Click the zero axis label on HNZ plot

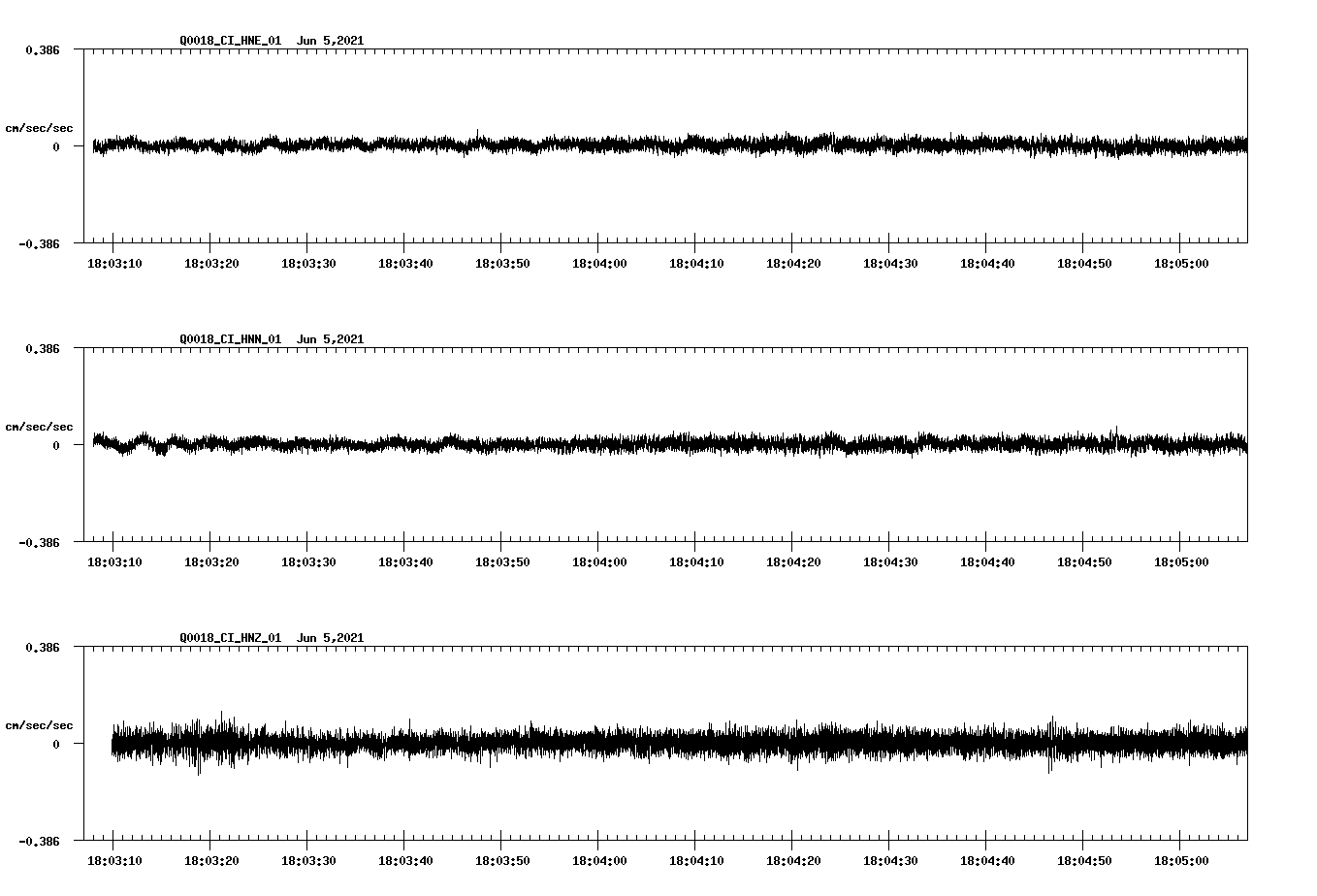point(56,745)
